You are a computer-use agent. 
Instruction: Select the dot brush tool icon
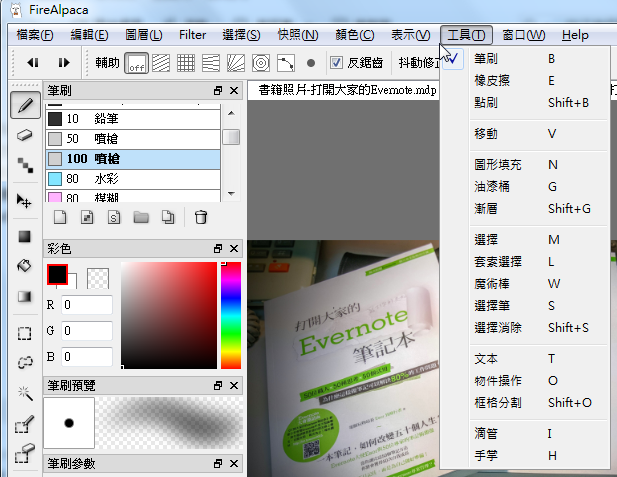(x=25, y=165)
